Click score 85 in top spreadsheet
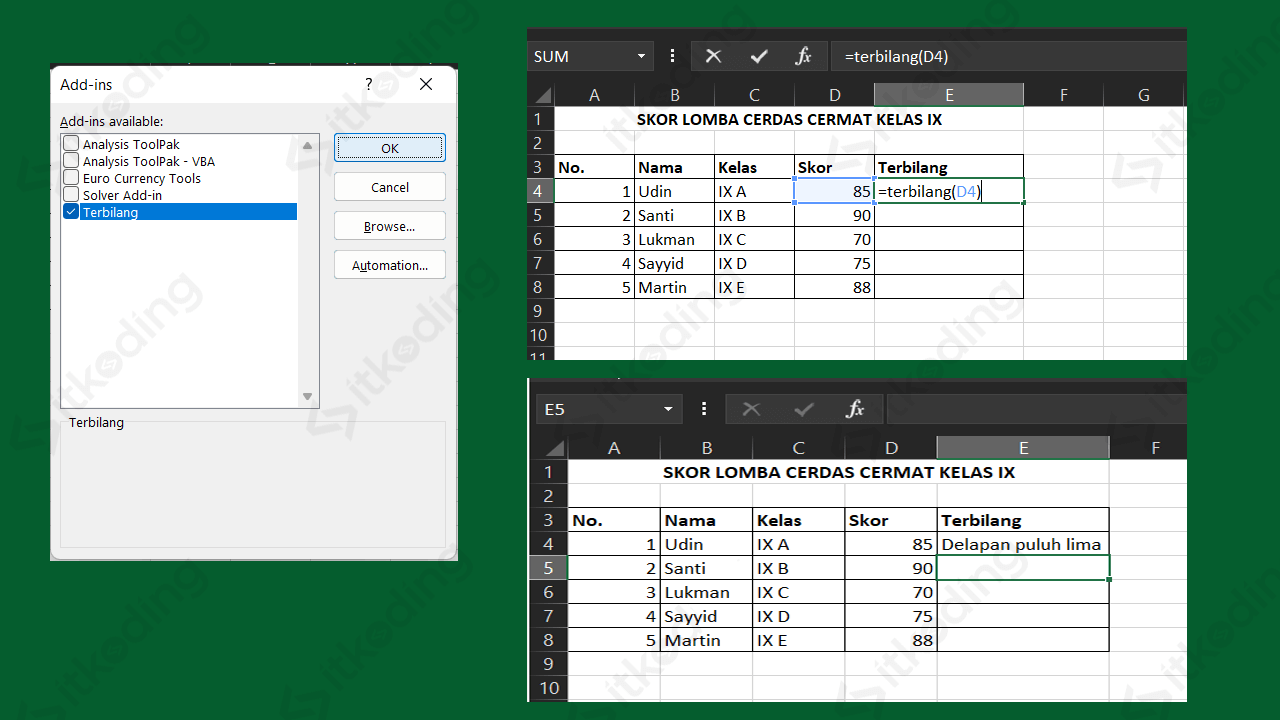 [x=835, y=191]
